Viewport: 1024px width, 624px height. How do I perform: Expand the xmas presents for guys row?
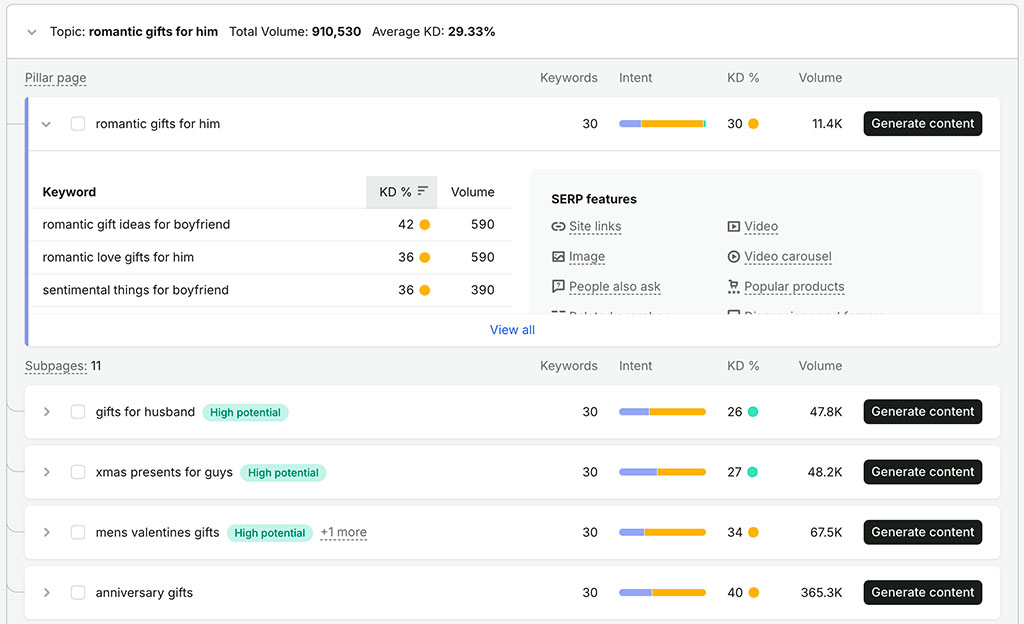[46, 472]
